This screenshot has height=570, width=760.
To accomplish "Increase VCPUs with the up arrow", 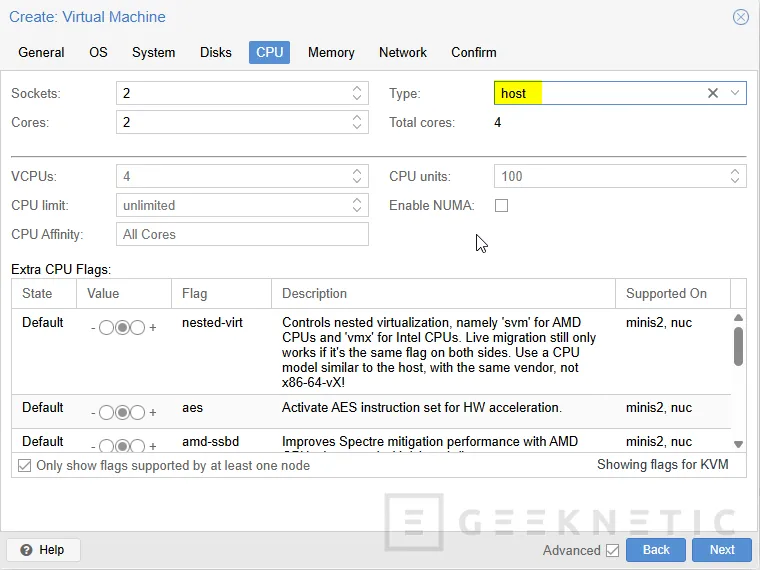I will point(357,171).
